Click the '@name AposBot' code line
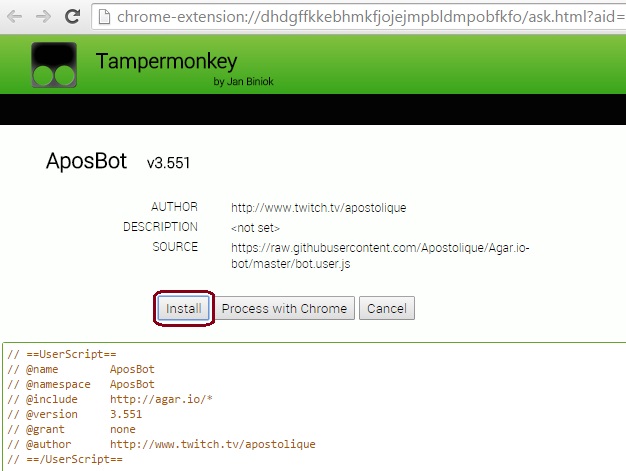The image size is (626, 471). click(81, 369)
